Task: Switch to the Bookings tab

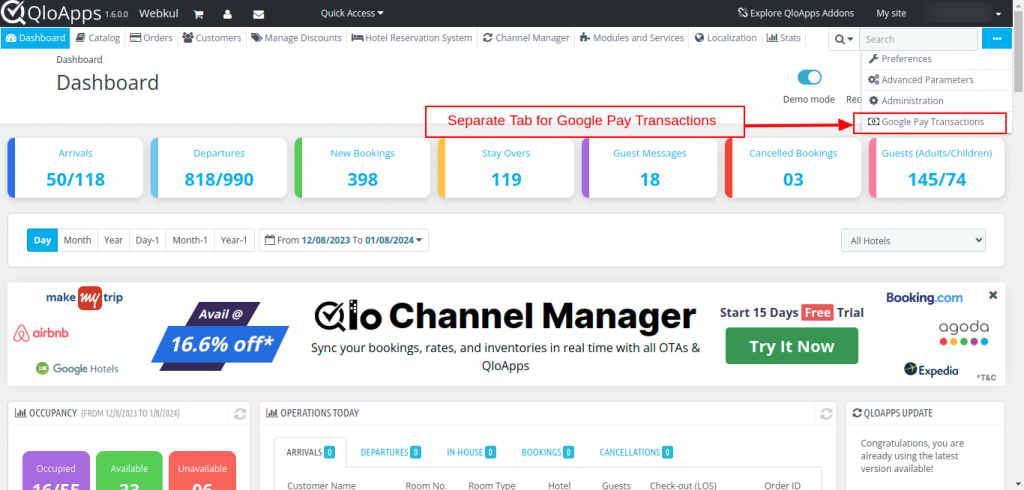Action: click(x=546, y=452)
